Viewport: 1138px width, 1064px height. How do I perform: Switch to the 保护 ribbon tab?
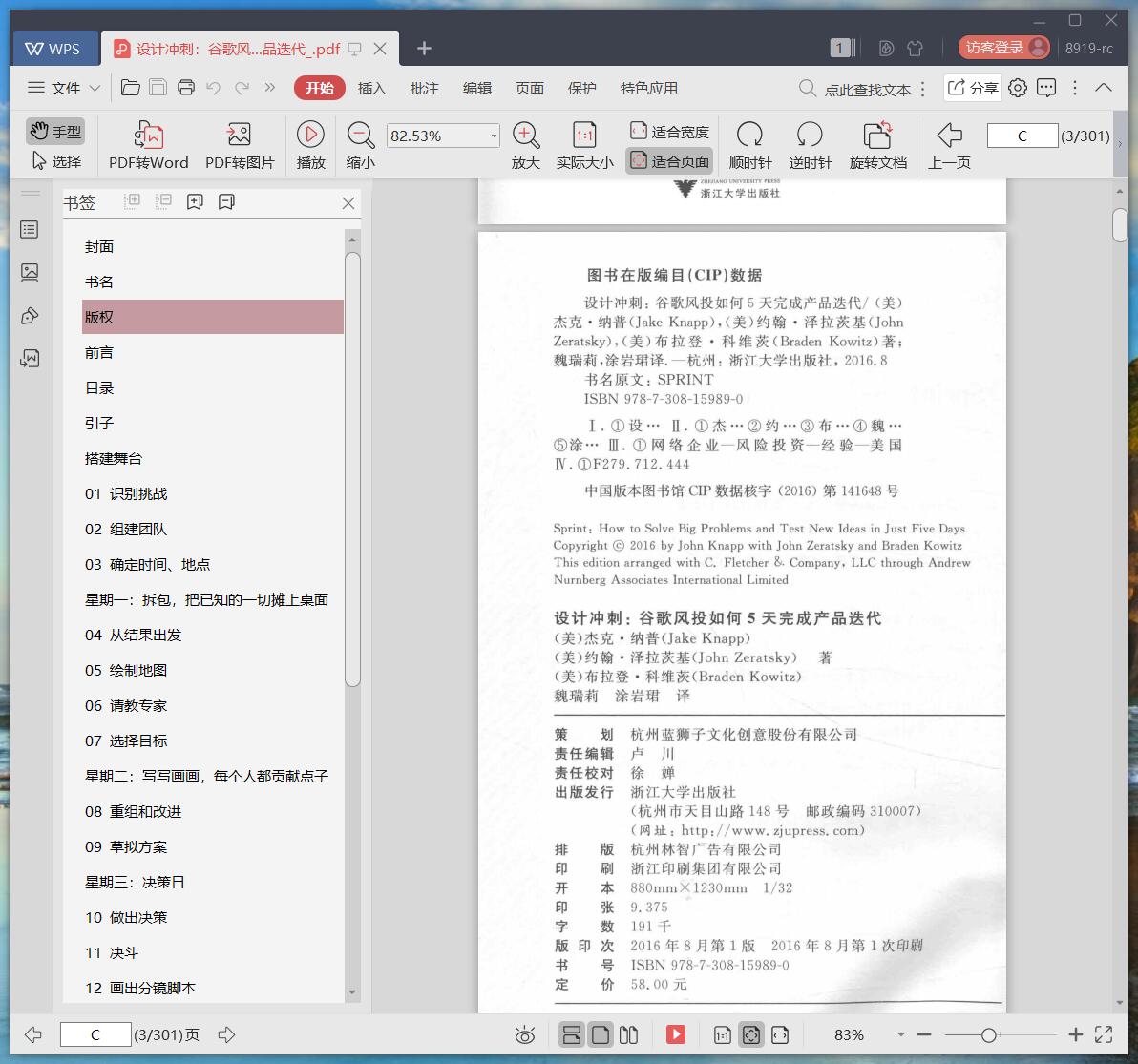(582, 88)
